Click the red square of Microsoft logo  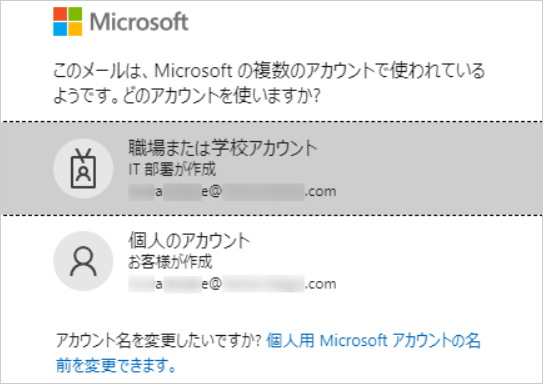pyautogui.click(x=60, y=14)
